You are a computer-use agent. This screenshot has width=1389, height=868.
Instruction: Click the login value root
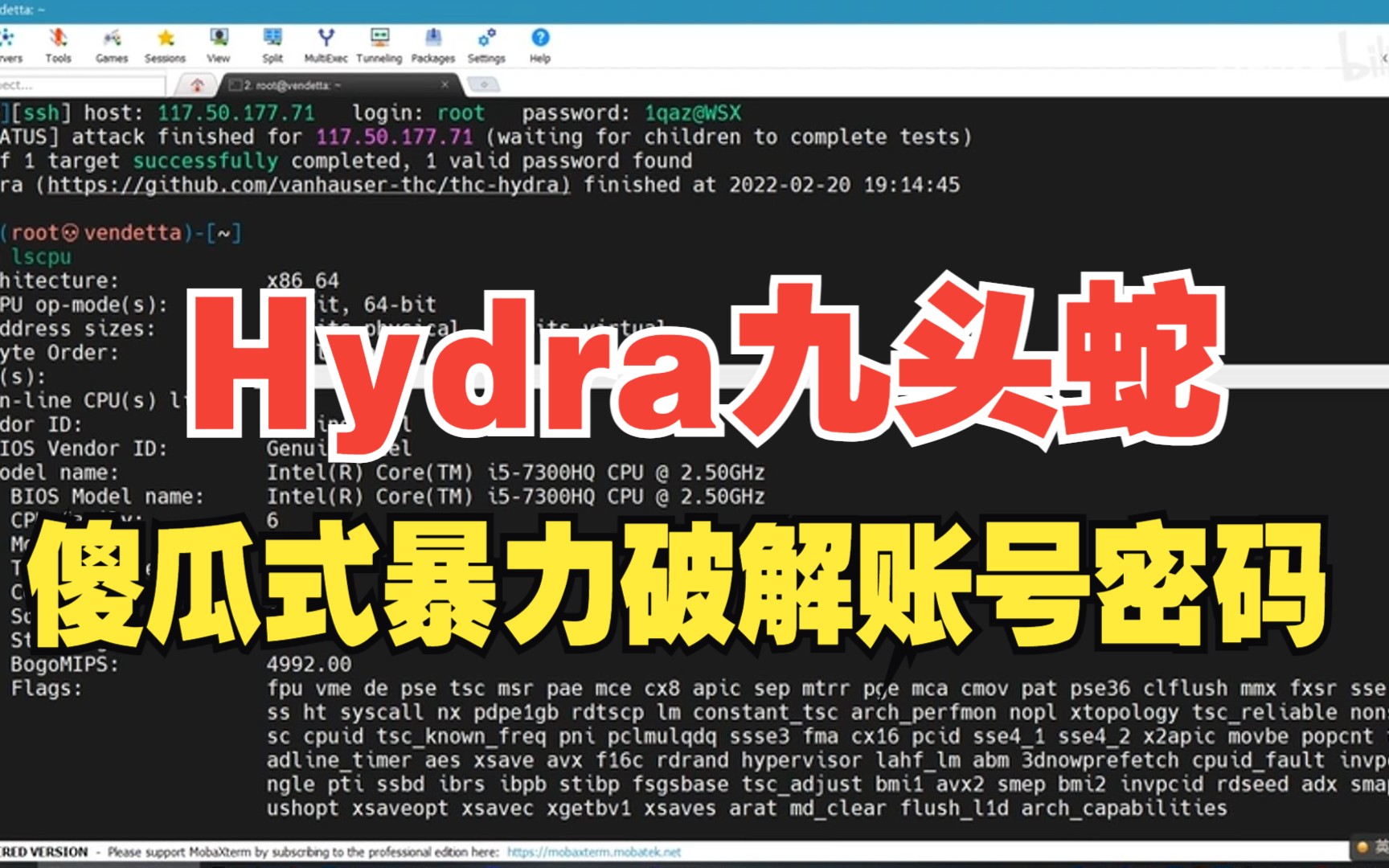461,113
